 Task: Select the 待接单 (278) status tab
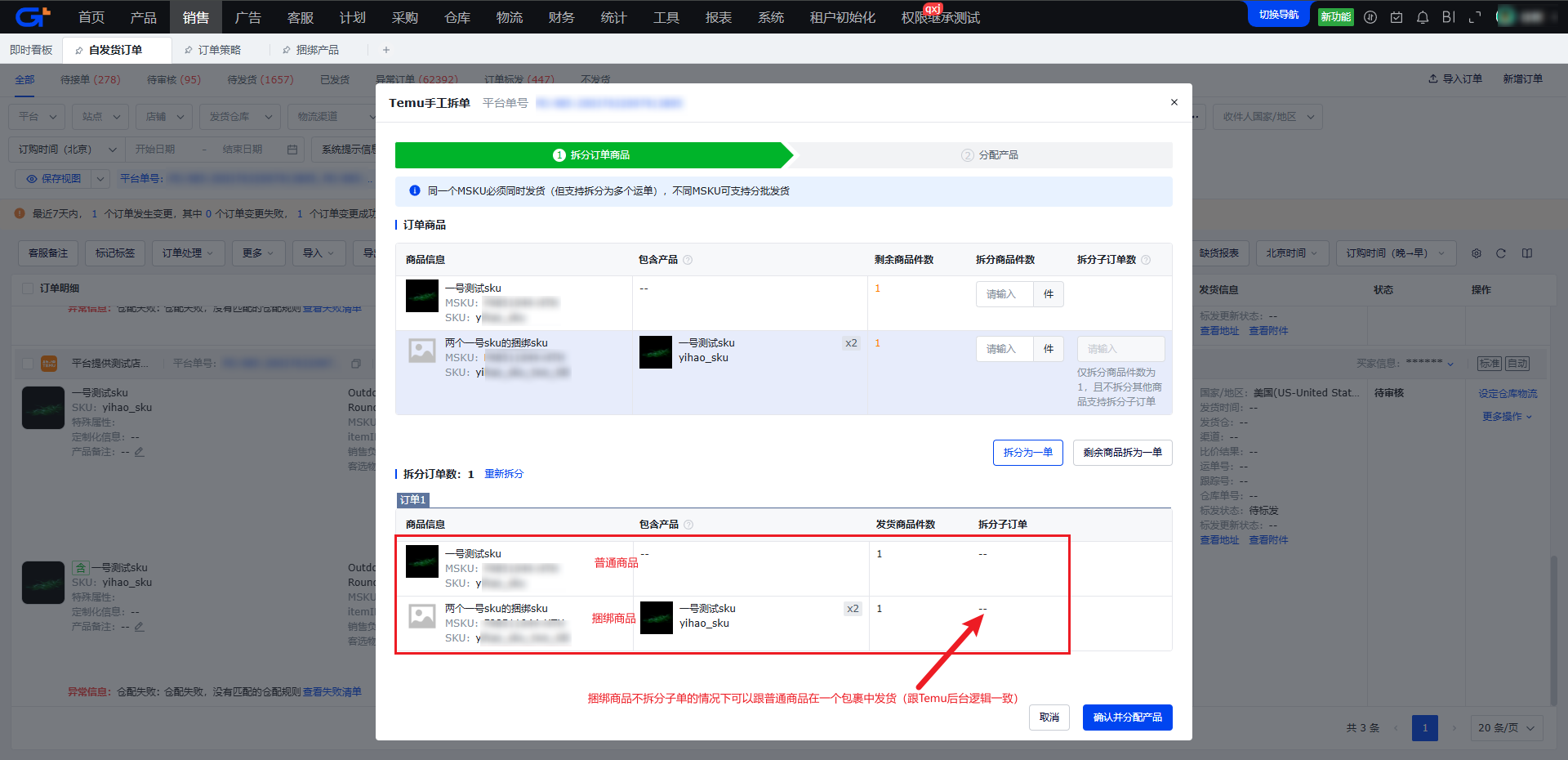[91, 79]
